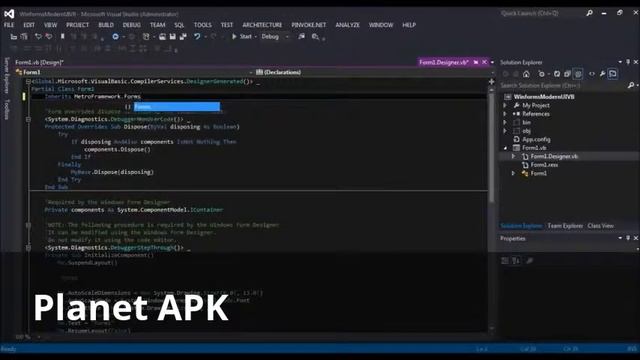Screen dimensions: 640x360
Task: Expand the References node
Action: pyautogui.click(x=505, y=114)
